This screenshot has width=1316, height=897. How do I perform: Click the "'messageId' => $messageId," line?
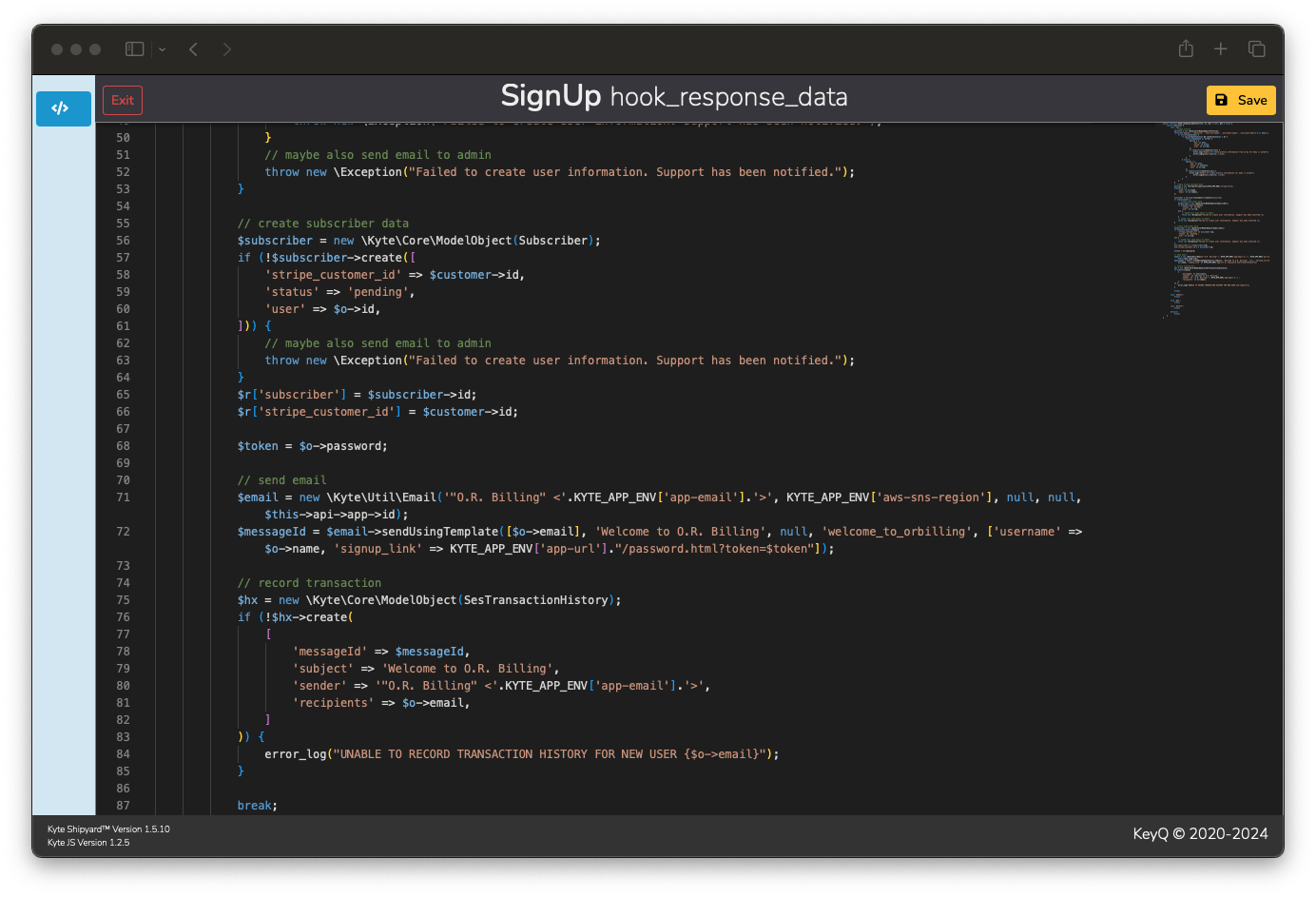(x=381, y=652)
